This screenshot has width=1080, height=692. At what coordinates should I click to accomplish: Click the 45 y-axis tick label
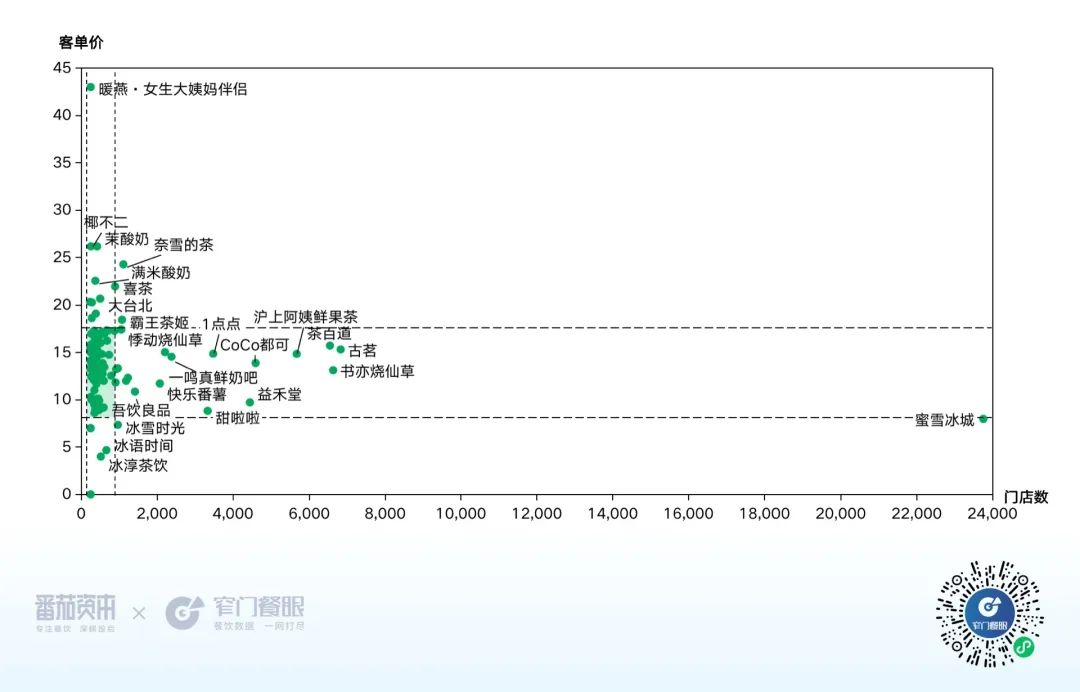click(62, 67)
